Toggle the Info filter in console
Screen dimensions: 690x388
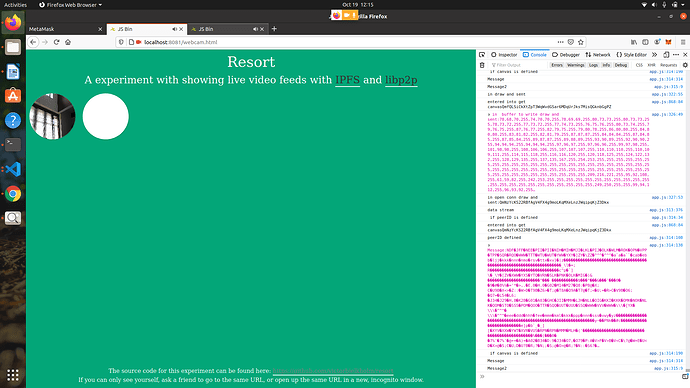[x=606, y=65]
